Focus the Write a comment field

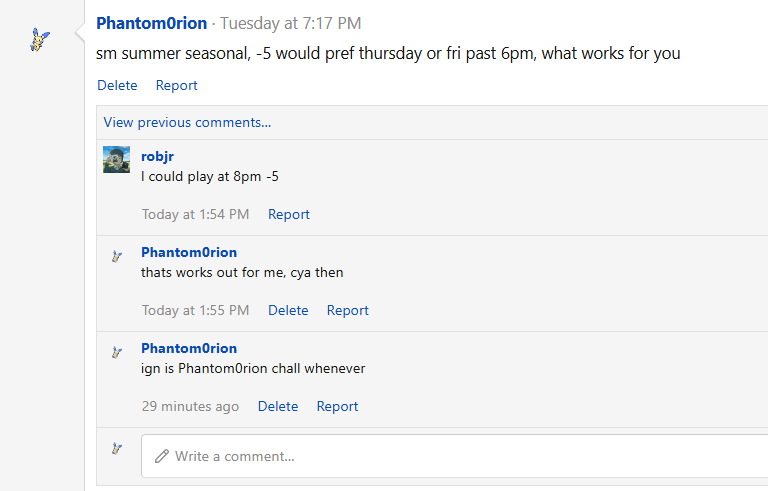click(455, 456)
